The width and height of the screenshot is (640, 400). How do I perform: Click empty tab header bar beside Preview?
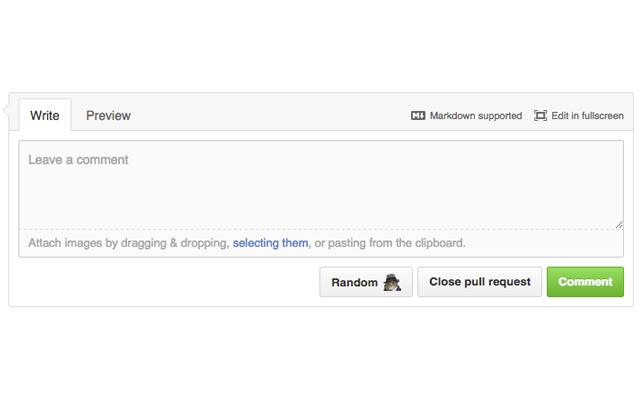269,116
